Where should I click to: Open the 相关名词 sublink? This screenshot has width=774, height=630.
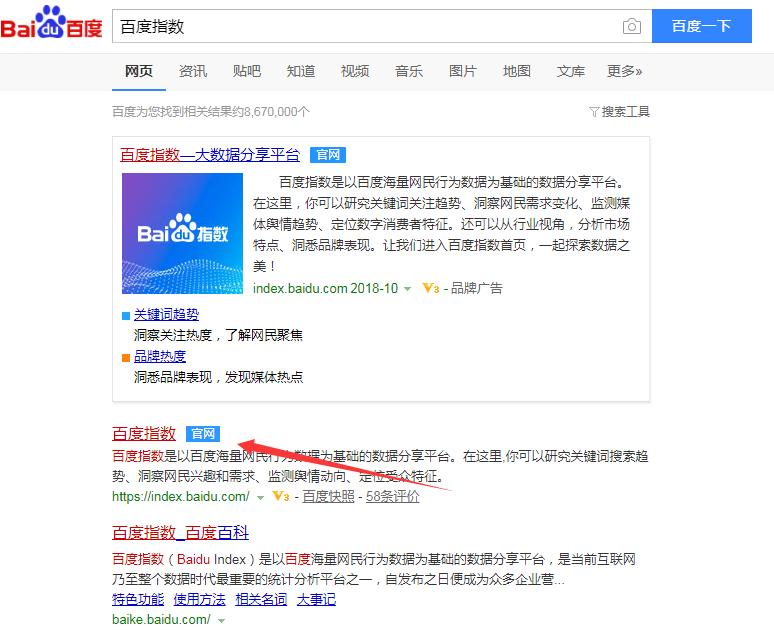tap(261, 599)
